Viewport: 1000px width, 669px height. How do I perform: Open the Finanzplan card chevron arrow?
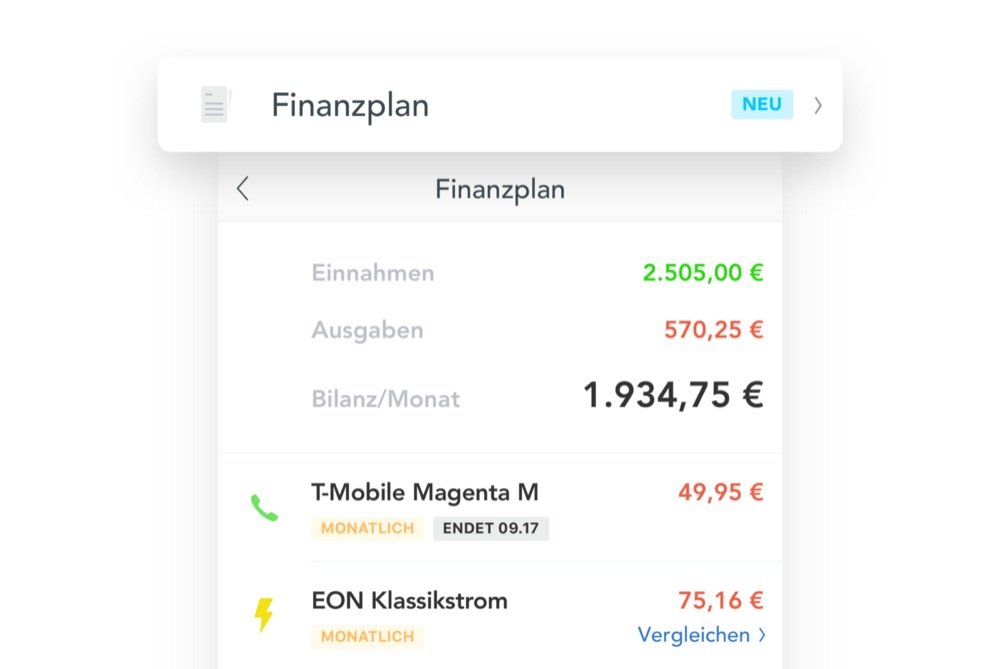(818, 105)
